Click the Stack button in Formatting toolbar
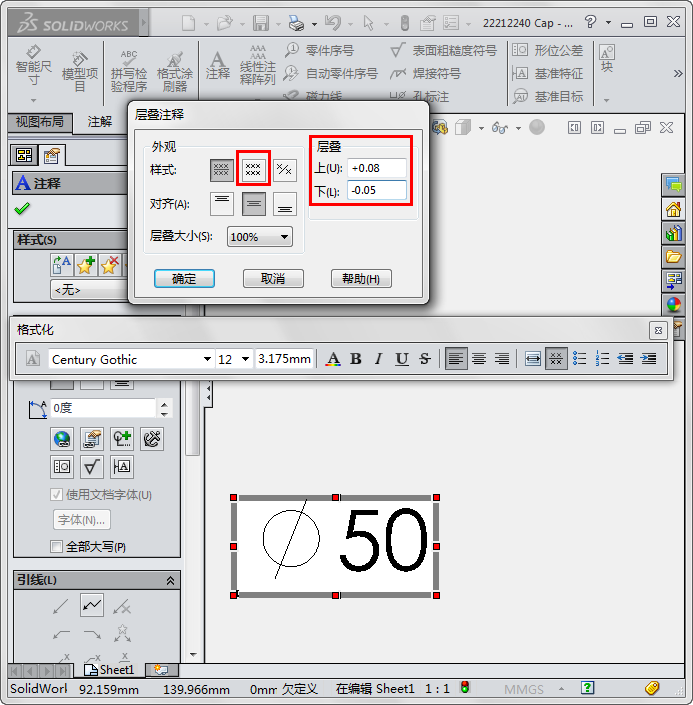The image size is (693, 705). point(556,359)
